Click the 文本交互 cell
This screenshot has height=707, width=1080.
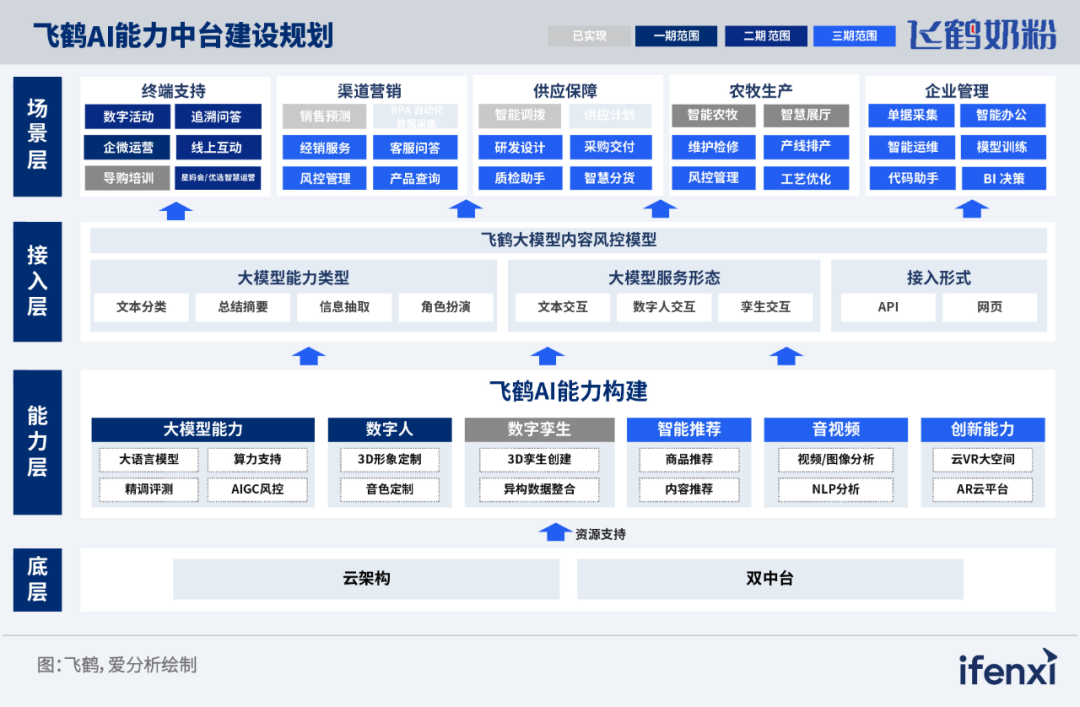click(x=563, y=307)
